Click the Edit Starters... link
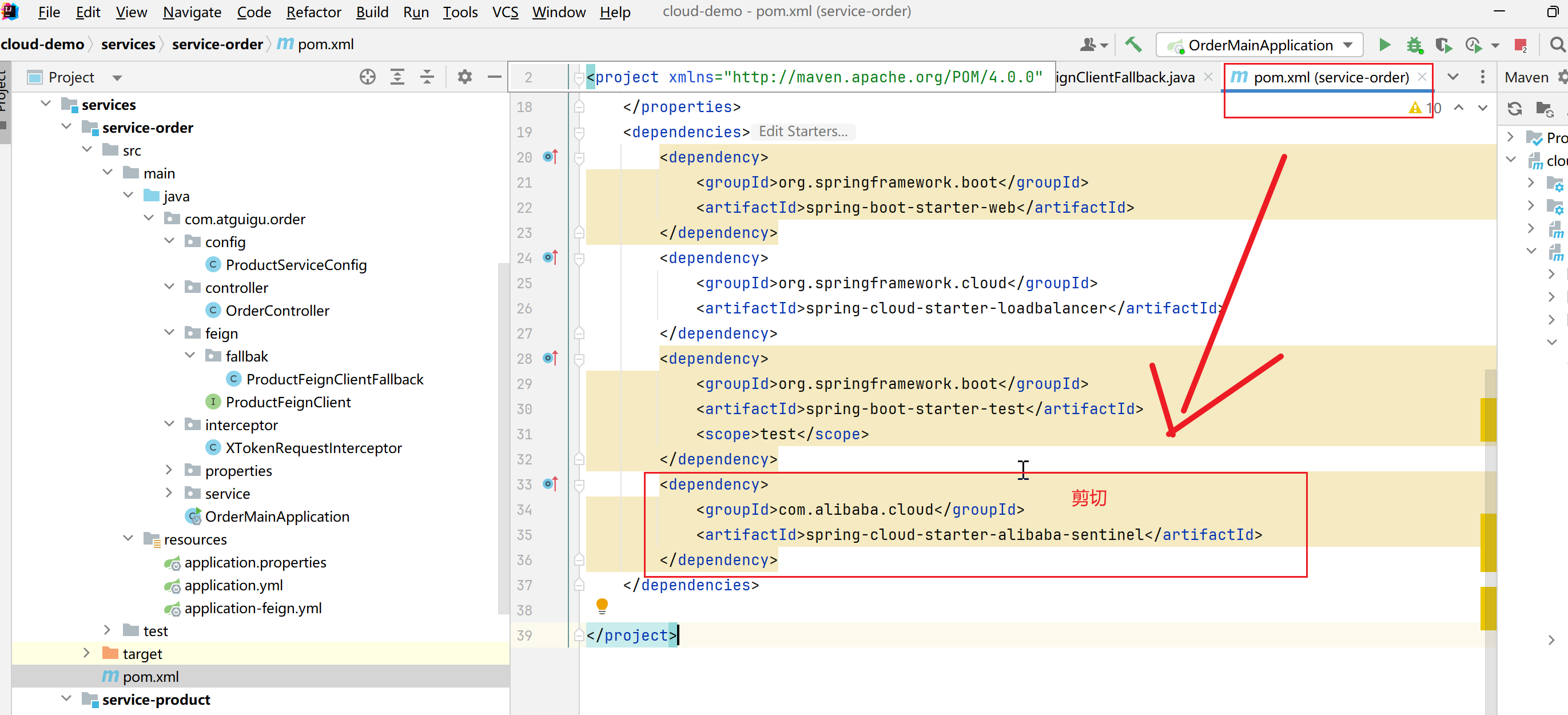This screenshot has width=1568, height=715. coord(802,132)
